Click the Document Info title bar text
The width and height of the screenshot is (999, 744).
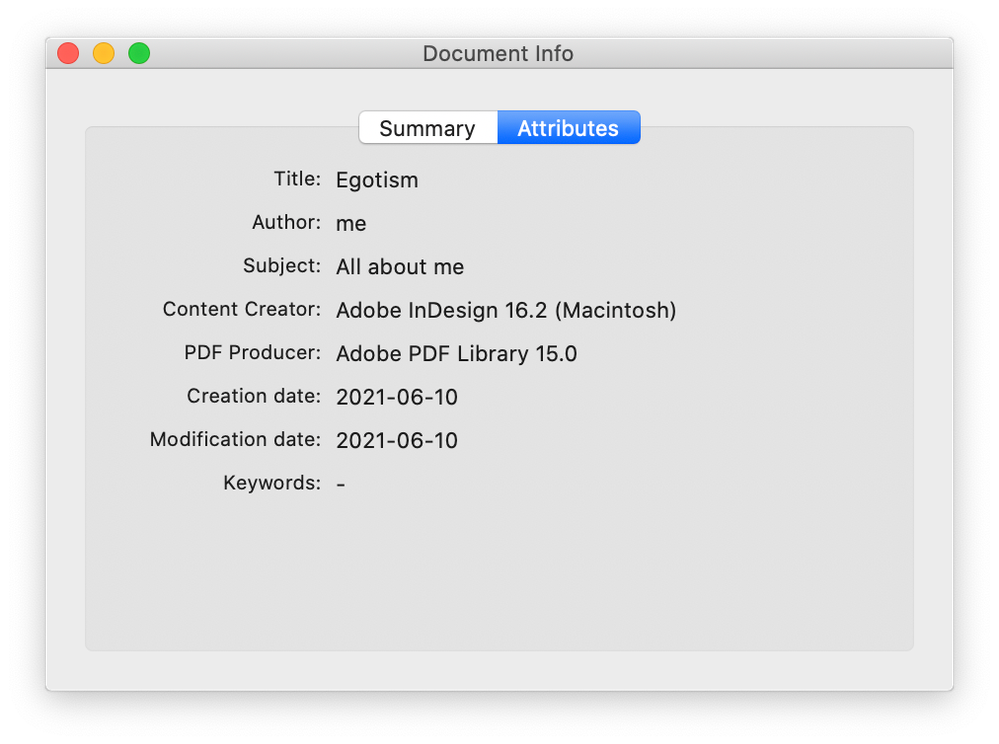498,53
